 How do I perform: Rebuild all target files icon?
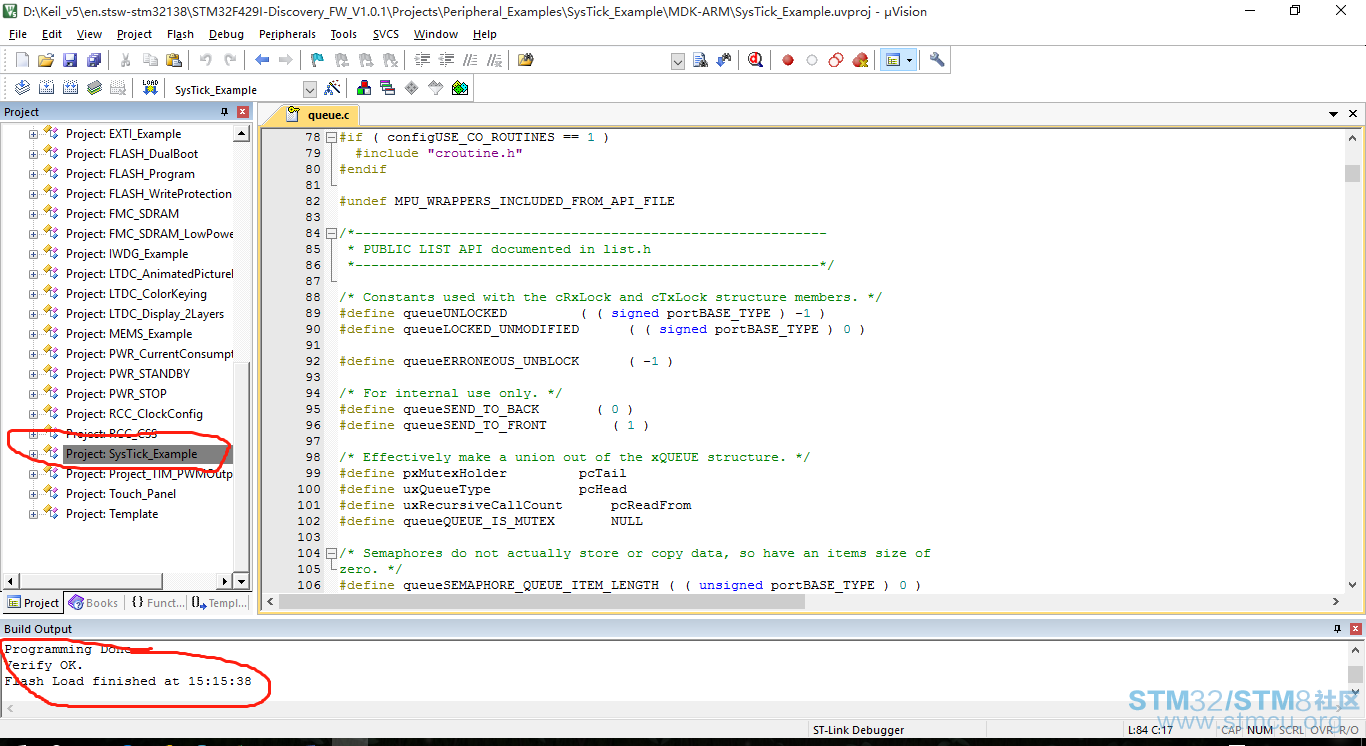pos(70,88)
